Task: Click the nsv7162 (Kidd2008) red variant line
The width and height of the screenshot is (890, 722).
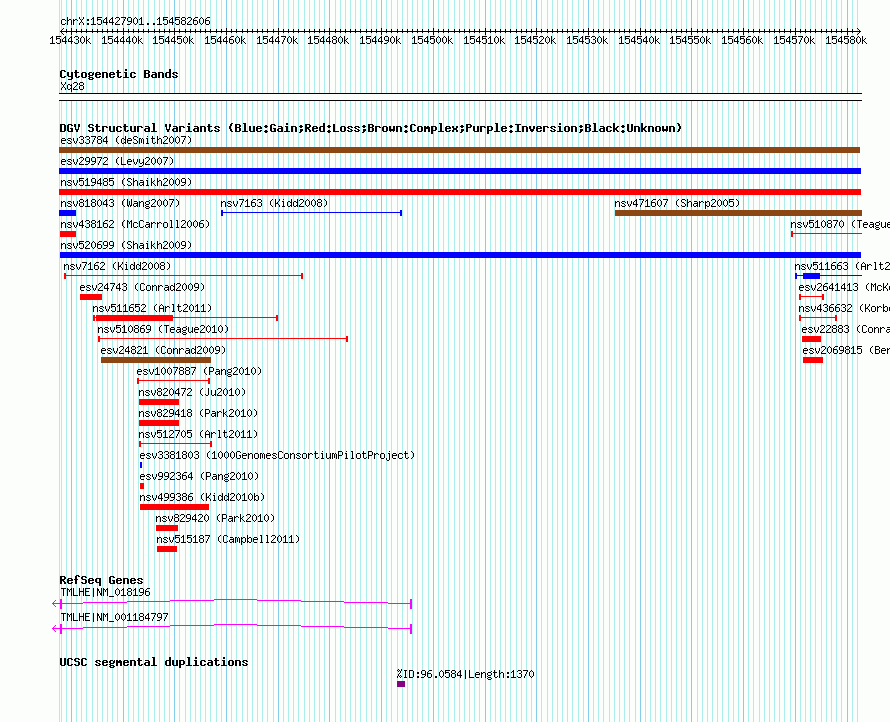Action: pos(183,276)
